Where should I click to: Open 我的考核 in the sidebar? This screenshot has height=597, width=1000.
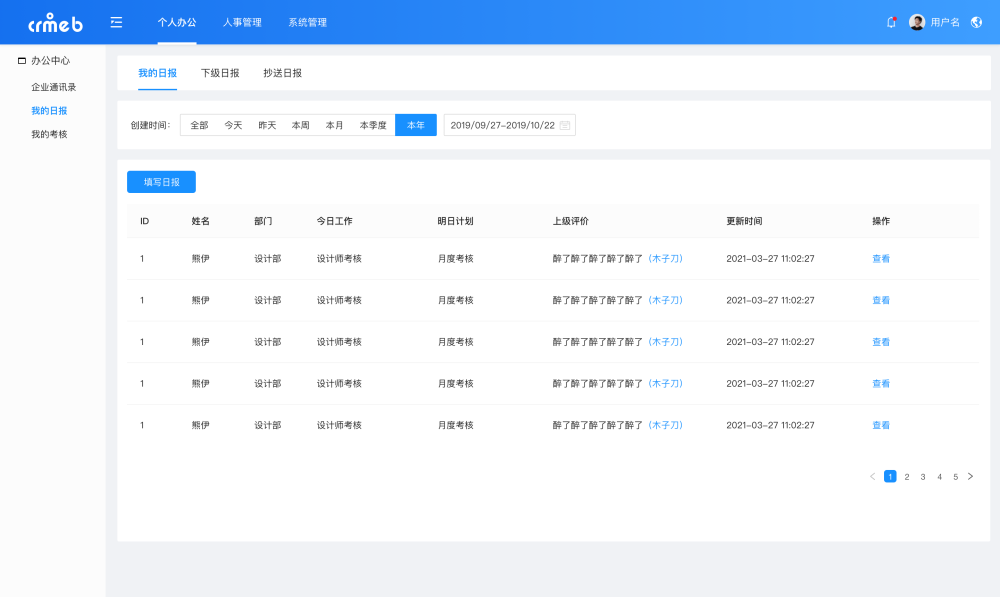(49, 135)
